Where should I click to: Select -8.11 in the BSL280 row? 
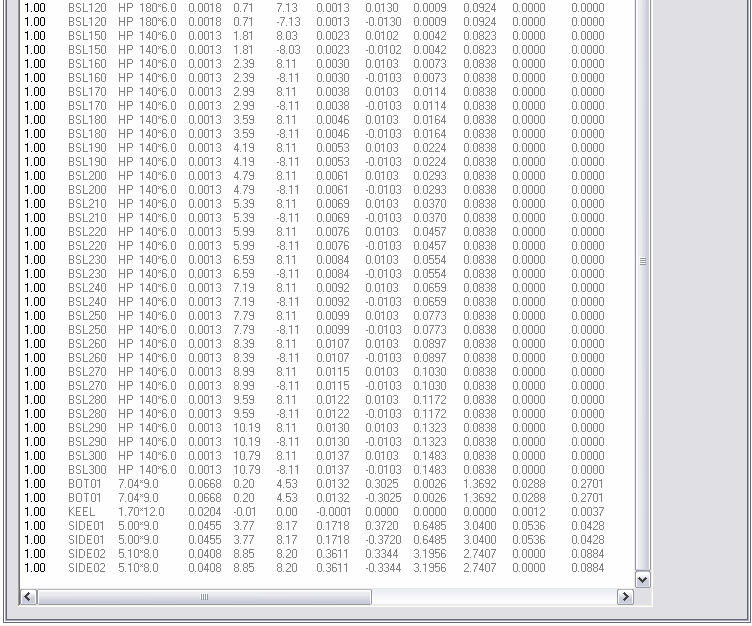coord(288,414)
